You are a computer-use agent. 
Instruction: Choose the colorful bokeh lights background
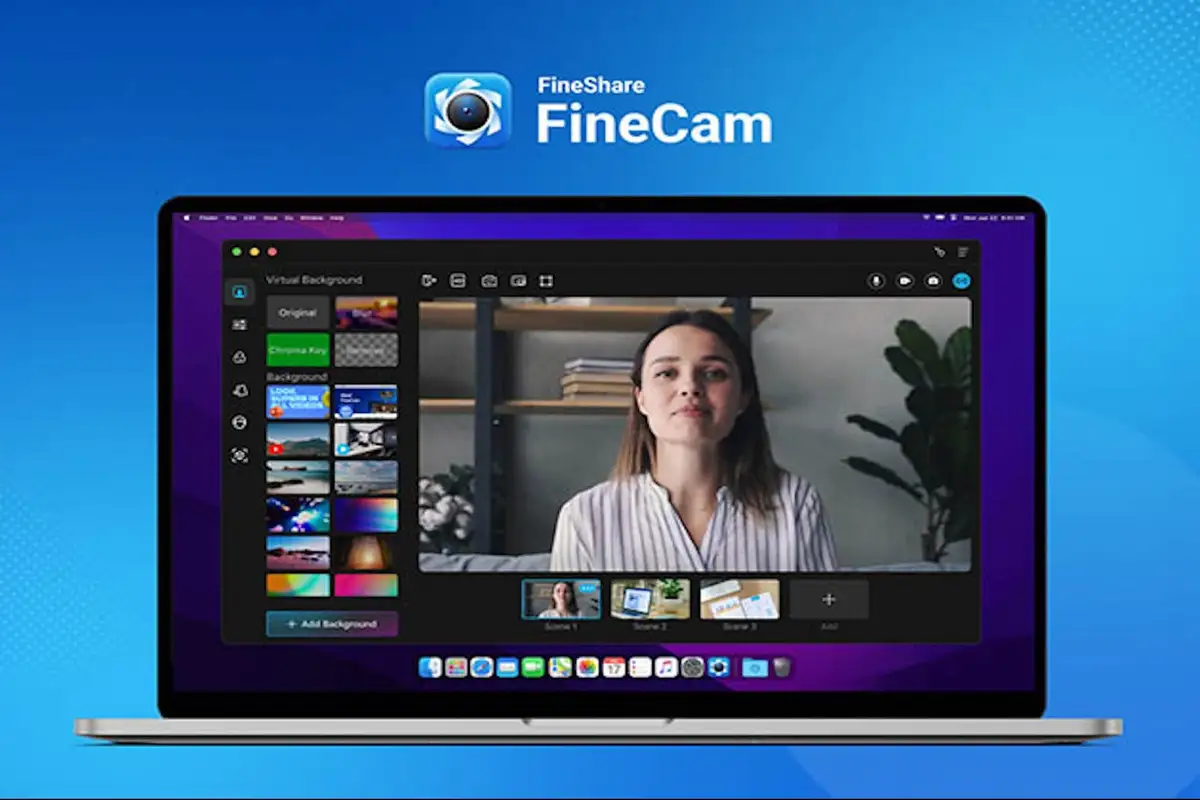coord(298,515)
